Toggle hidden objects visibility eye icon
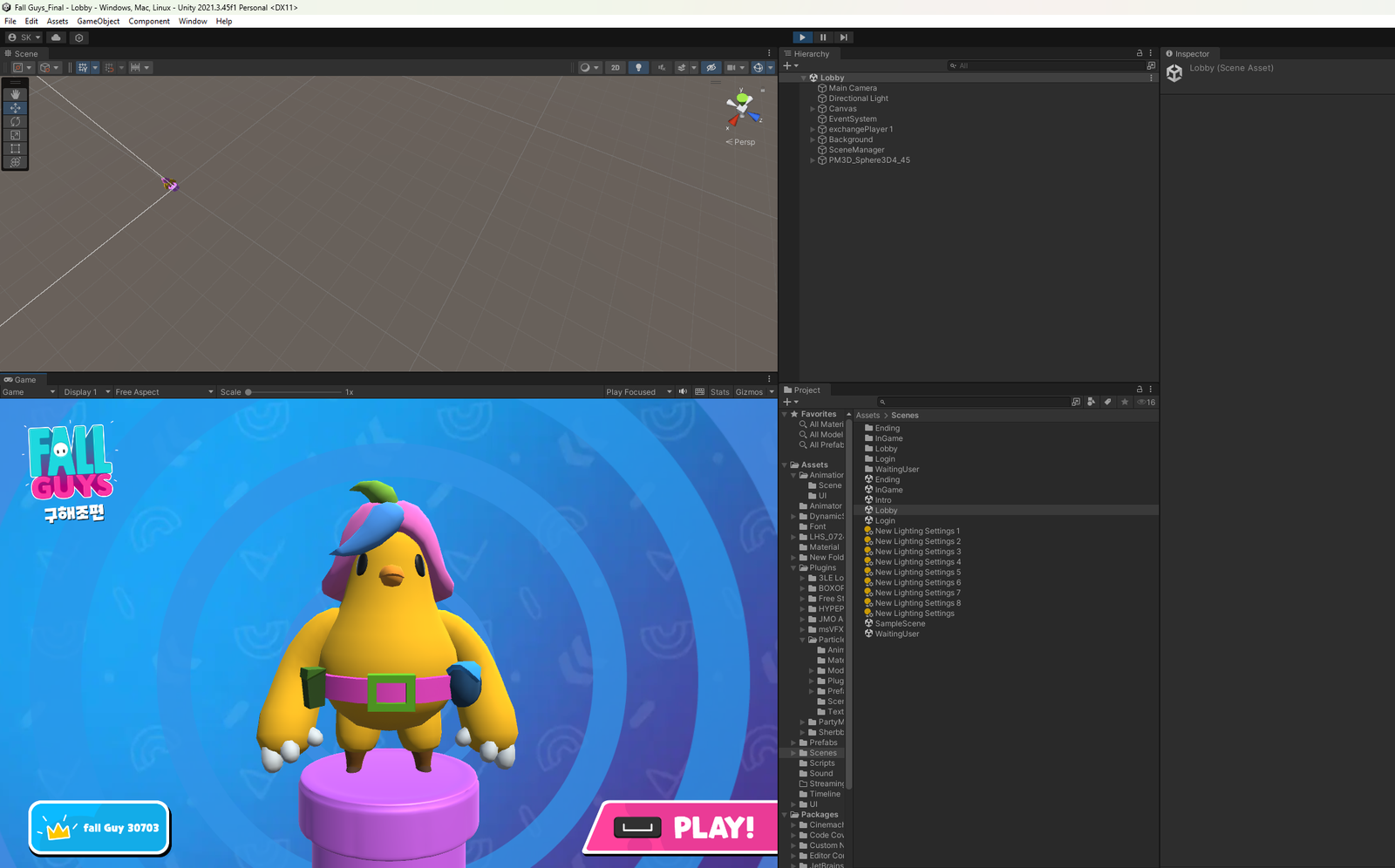 [711, 67]
